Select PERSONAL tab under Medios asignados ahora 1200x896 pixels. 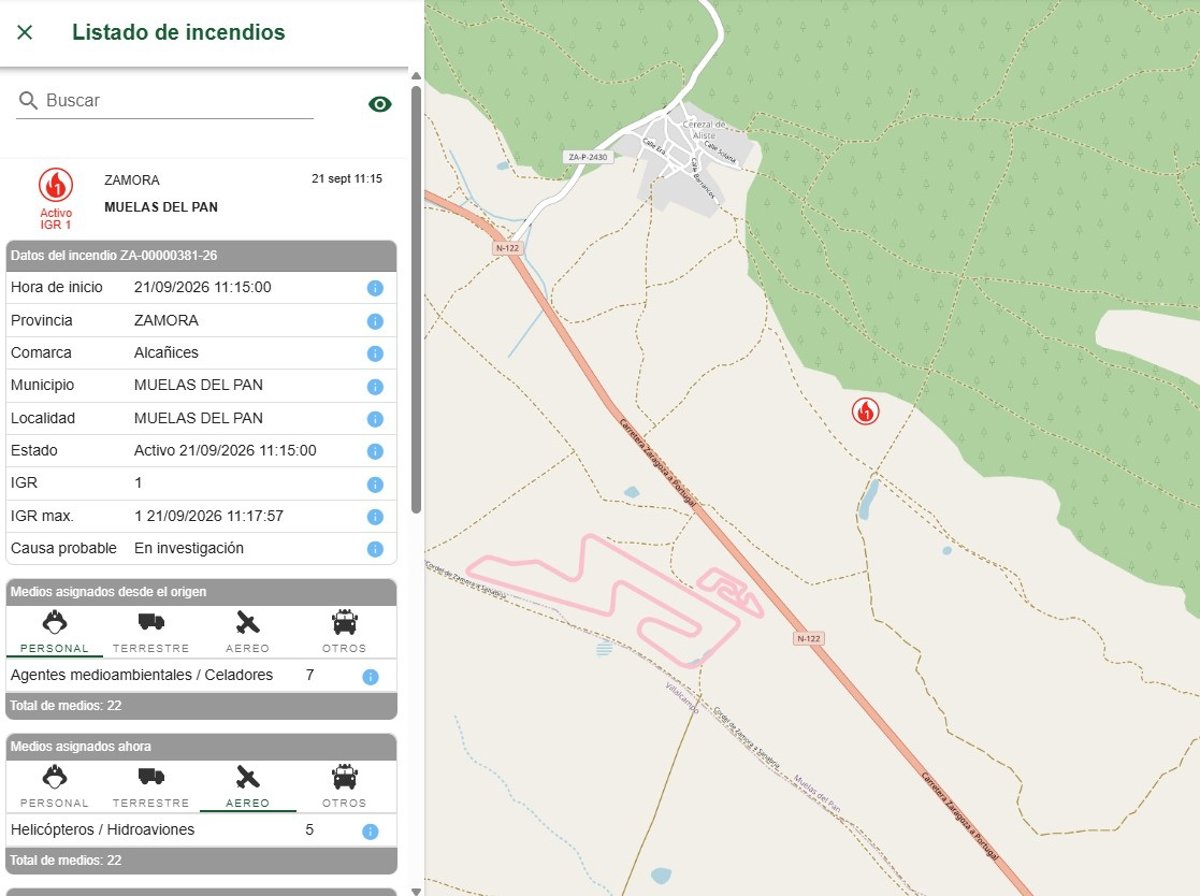[x=55, y=786]
